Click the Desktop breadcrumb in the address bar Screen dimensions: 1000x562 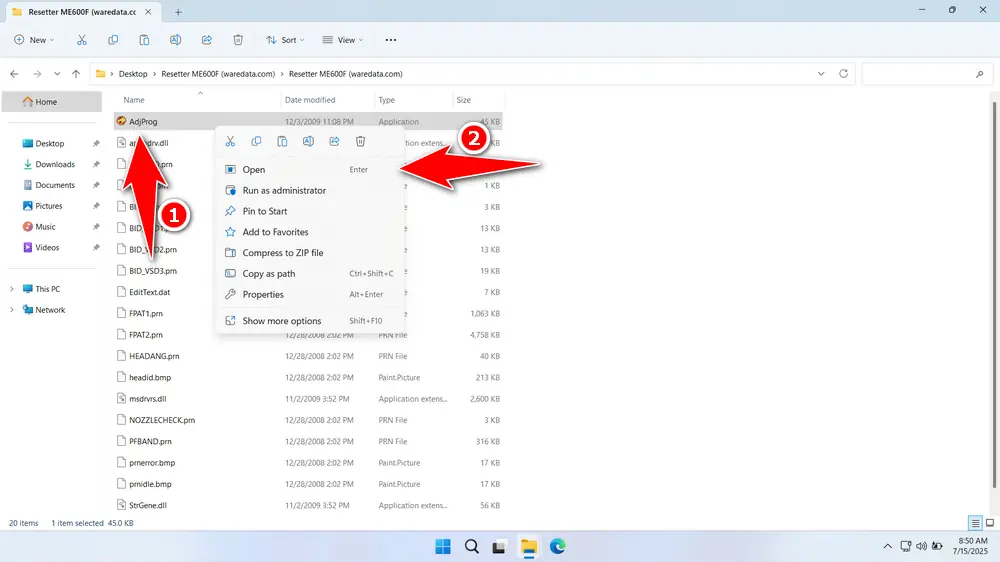(133, 74)
